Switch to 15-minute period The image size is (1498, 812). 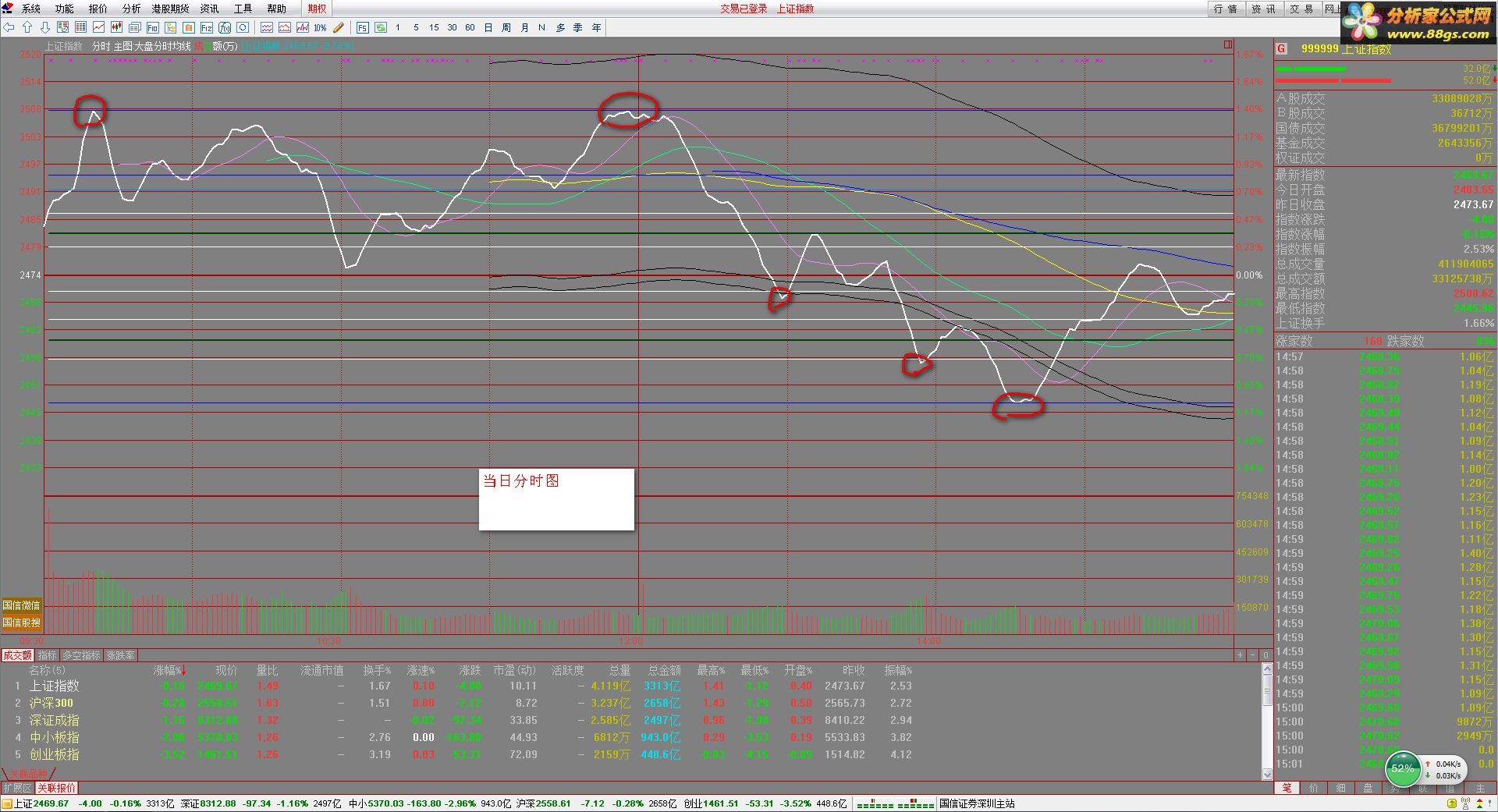click(x=434, y=27)
